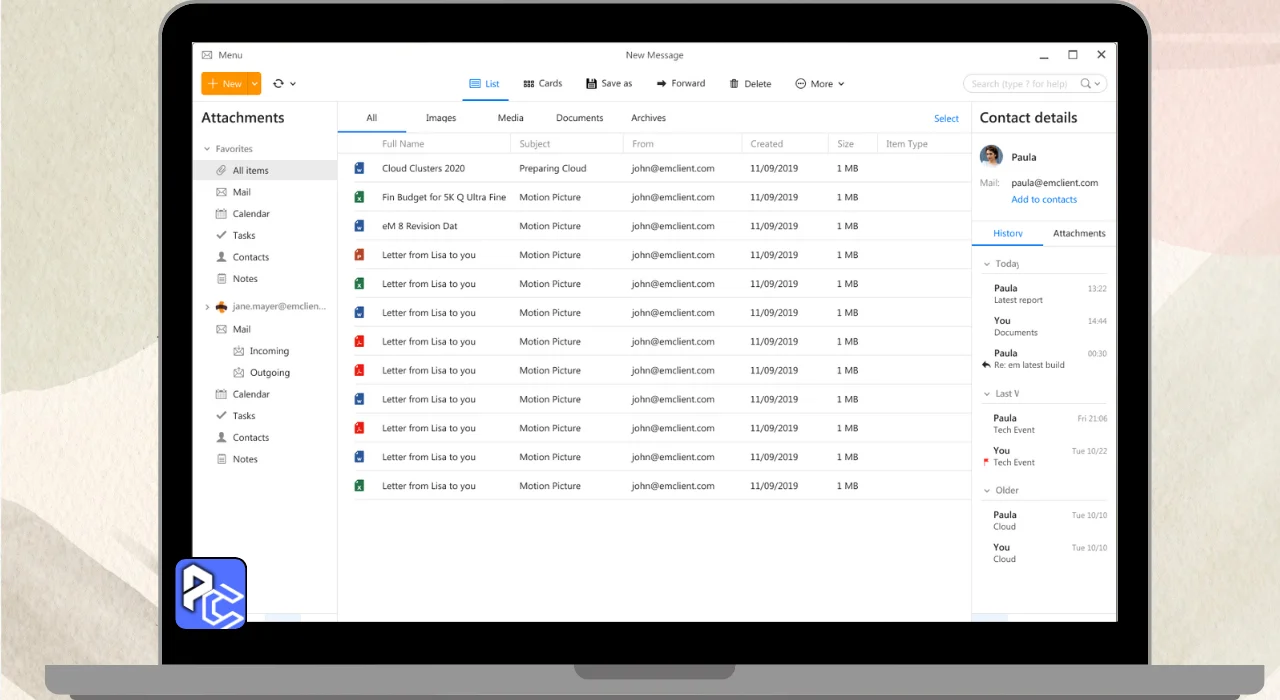Viewport: 1280px width, 700px height.
Task: Click Paula's contact avatar
Action: click(991, 156)
